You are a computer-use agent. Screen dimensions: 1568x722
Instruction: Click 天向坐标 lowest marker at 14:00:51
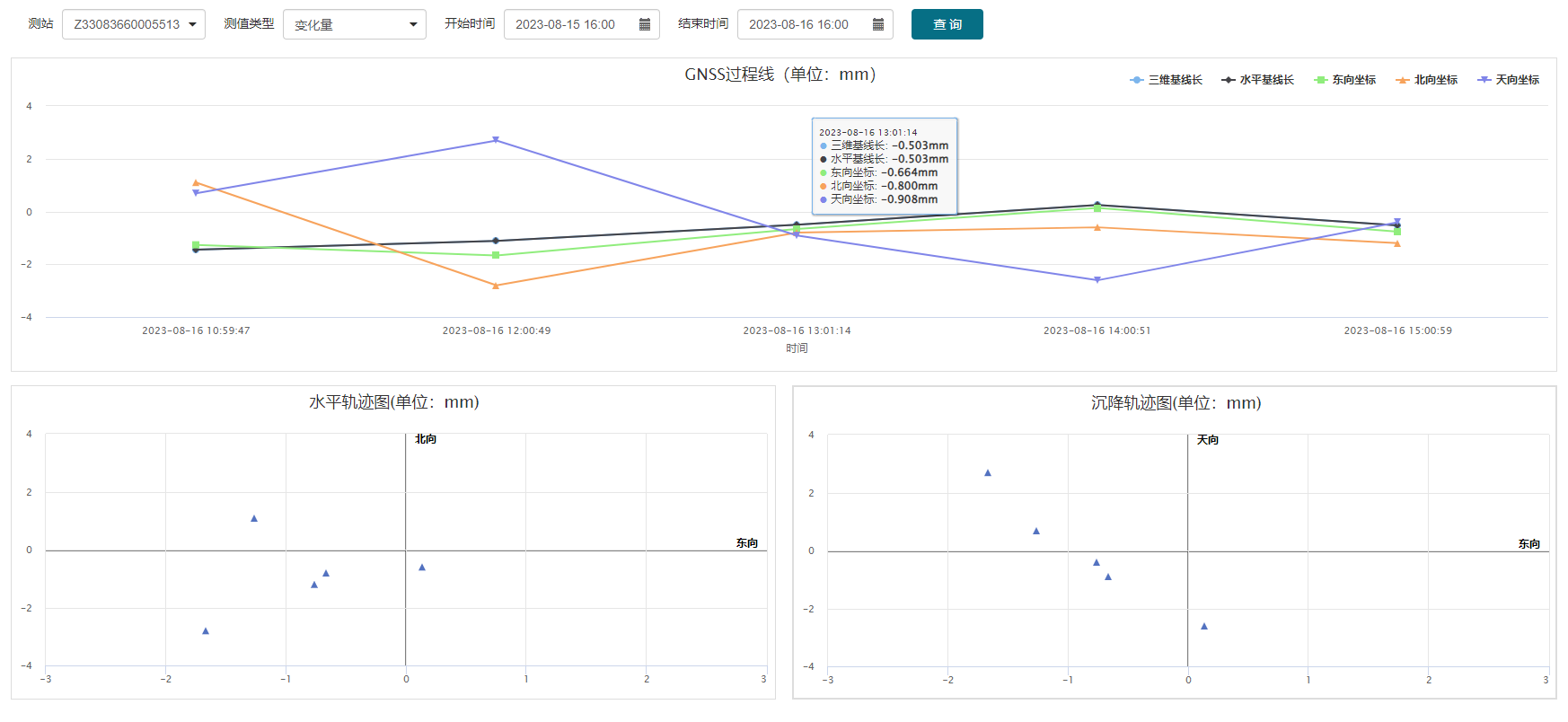(x=1097, y=280)
